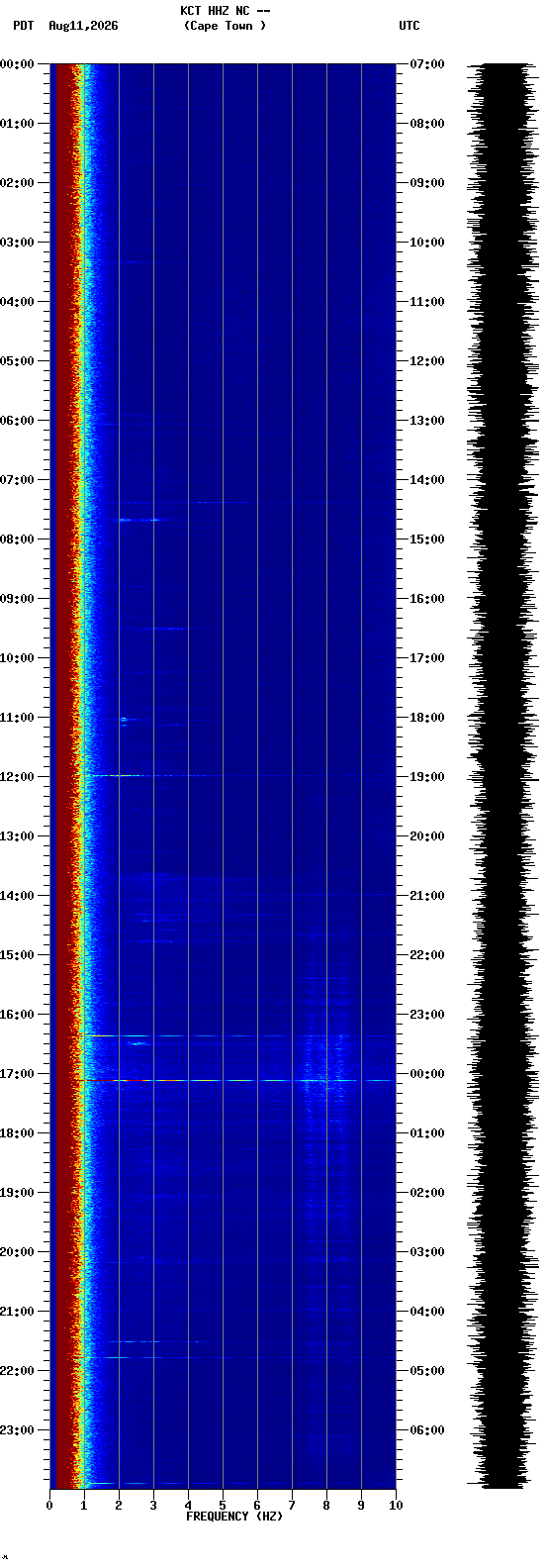This screenshot has height=1568, width=546.
Task: Click the 'FREQUENCY (HZ)' axis title
Action: tap(234, 1517)
